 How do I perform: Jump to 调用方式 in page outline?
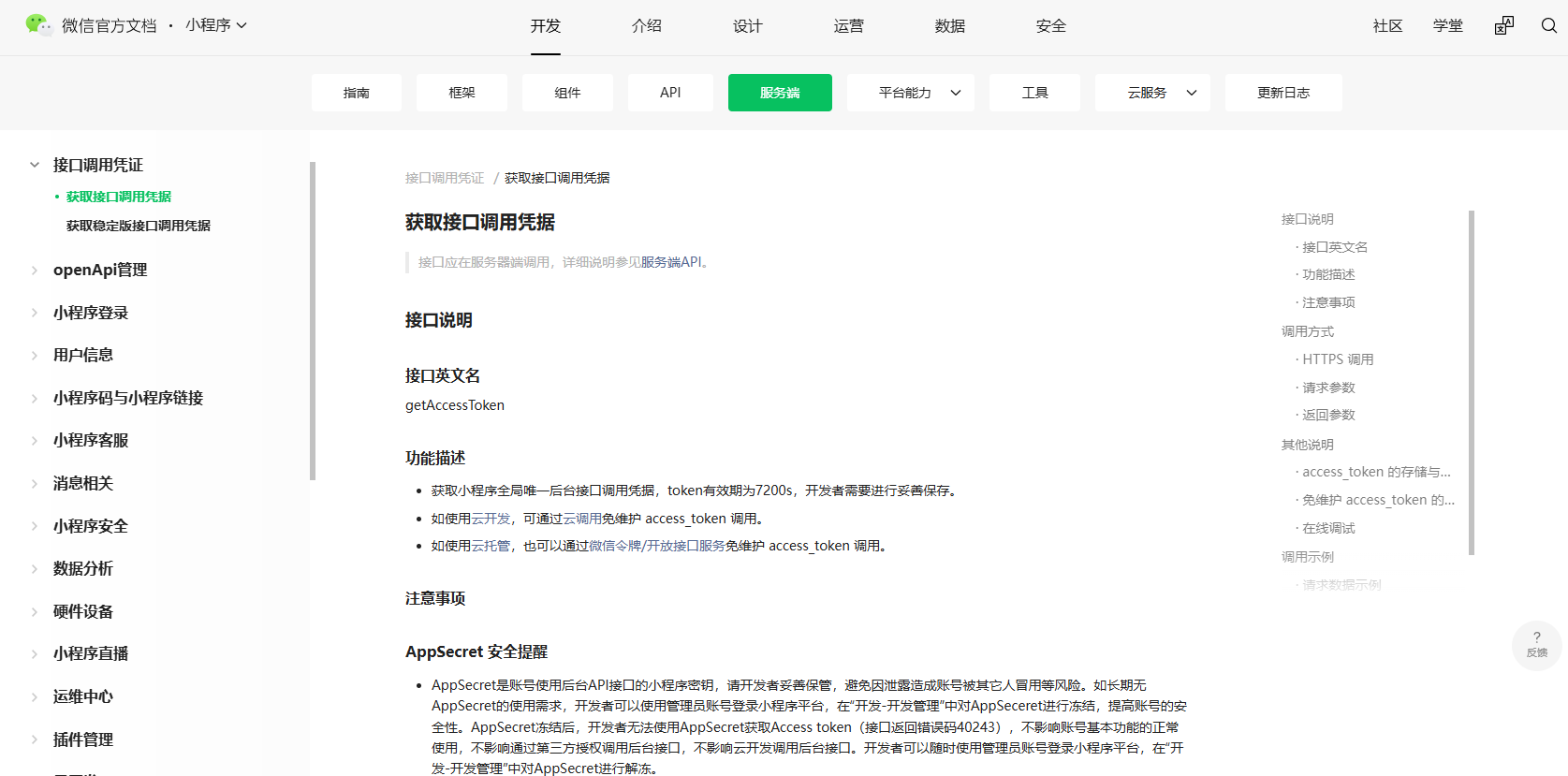pos(1308,331)
